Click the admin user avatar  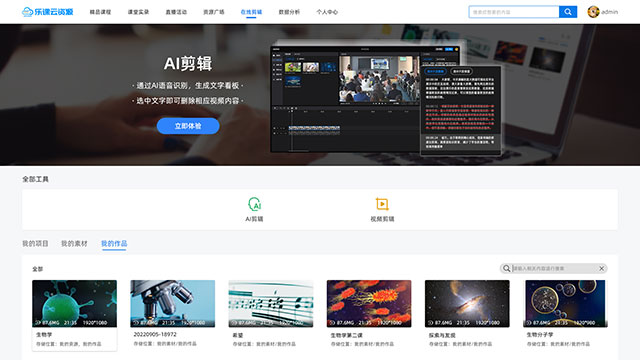593,12
